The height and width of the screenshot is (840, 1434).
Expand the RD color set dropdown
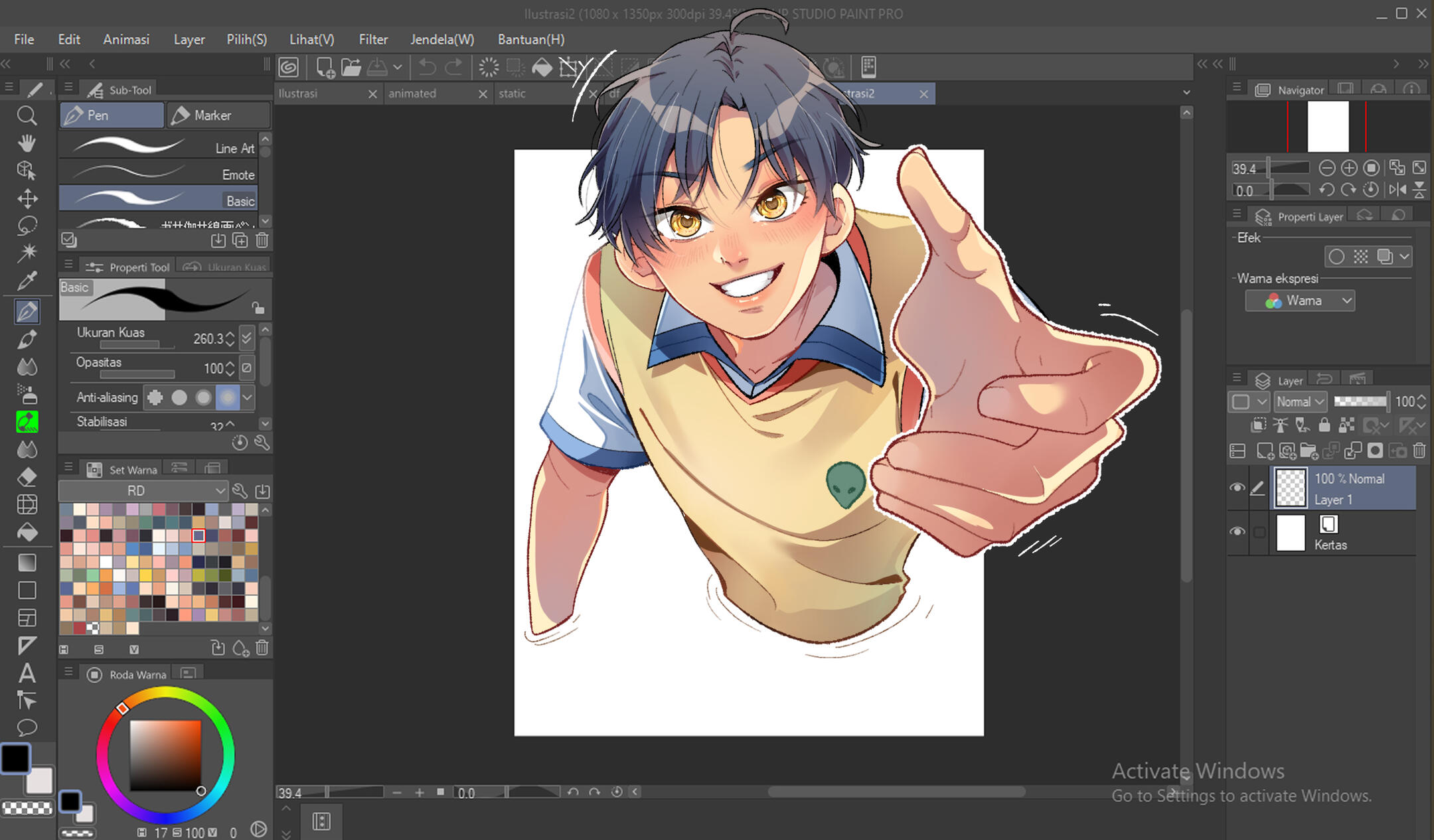click(x=143, y=491)
